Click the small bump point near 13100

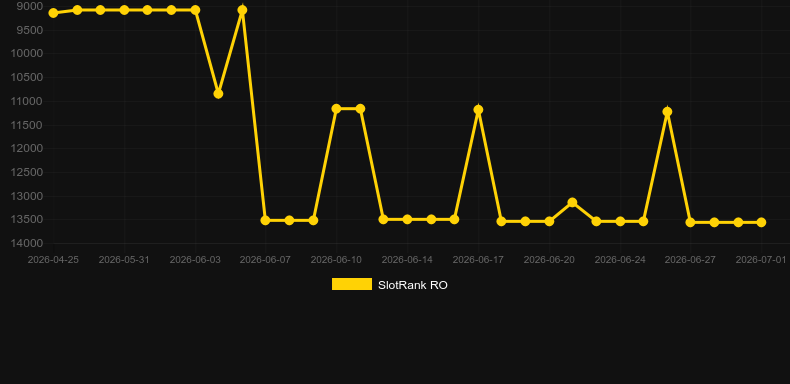click(572, 202)
